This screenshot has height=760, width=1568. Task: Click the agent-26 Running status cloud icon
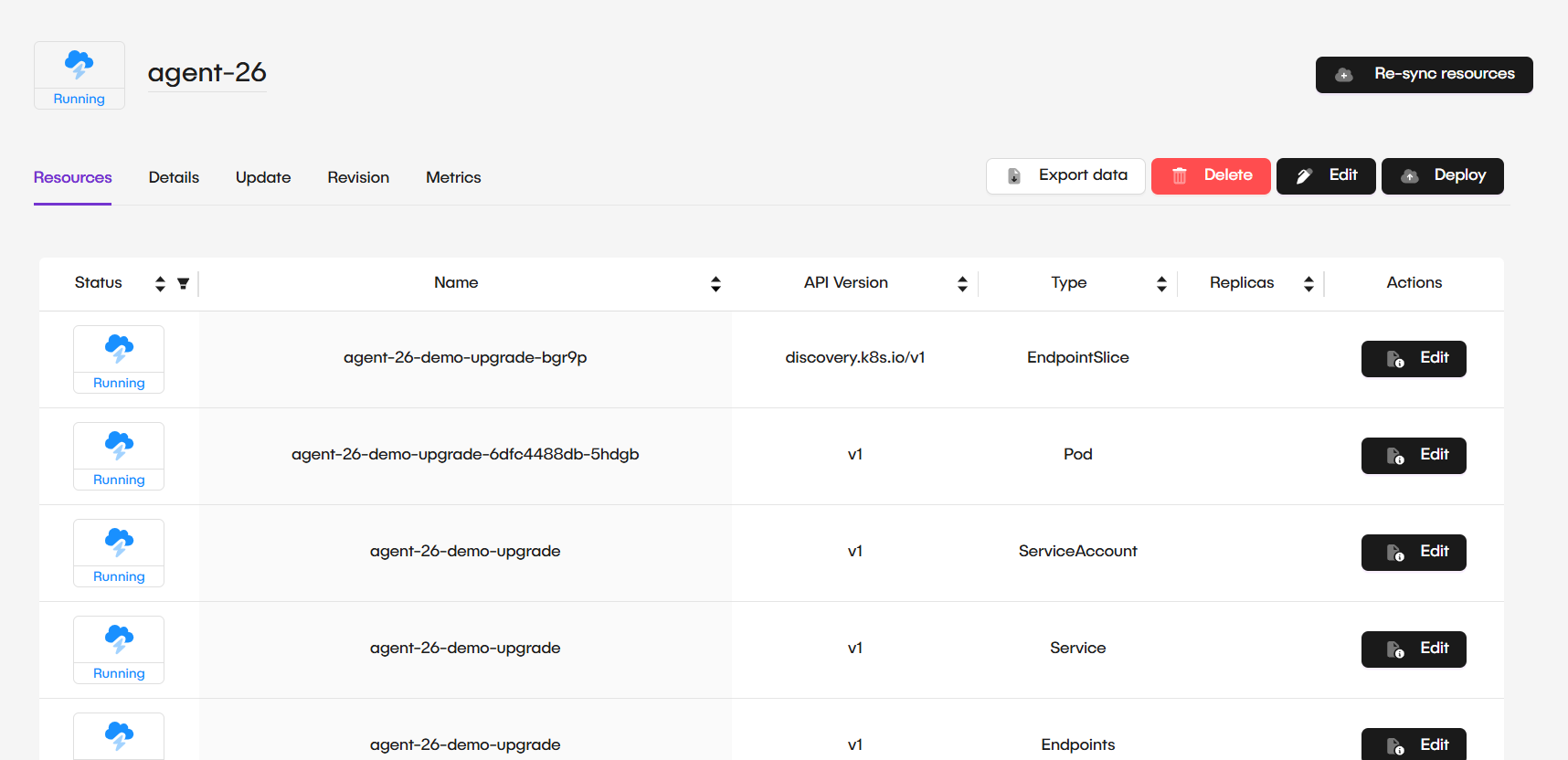79,65
